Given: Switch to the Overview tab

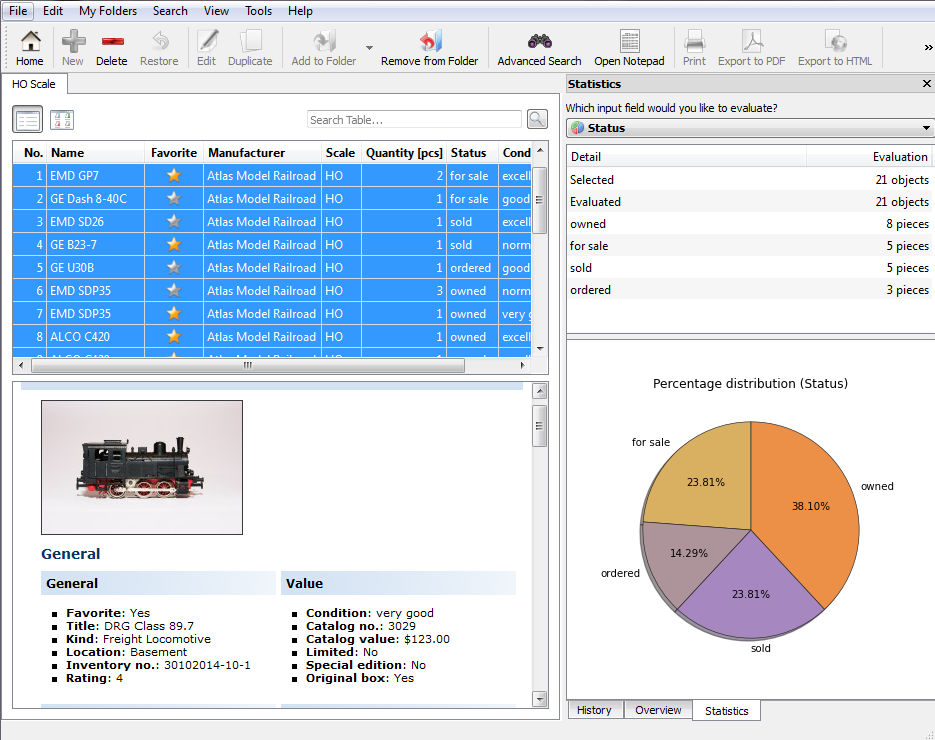Looking at the screenshot, I should point(658,710).
